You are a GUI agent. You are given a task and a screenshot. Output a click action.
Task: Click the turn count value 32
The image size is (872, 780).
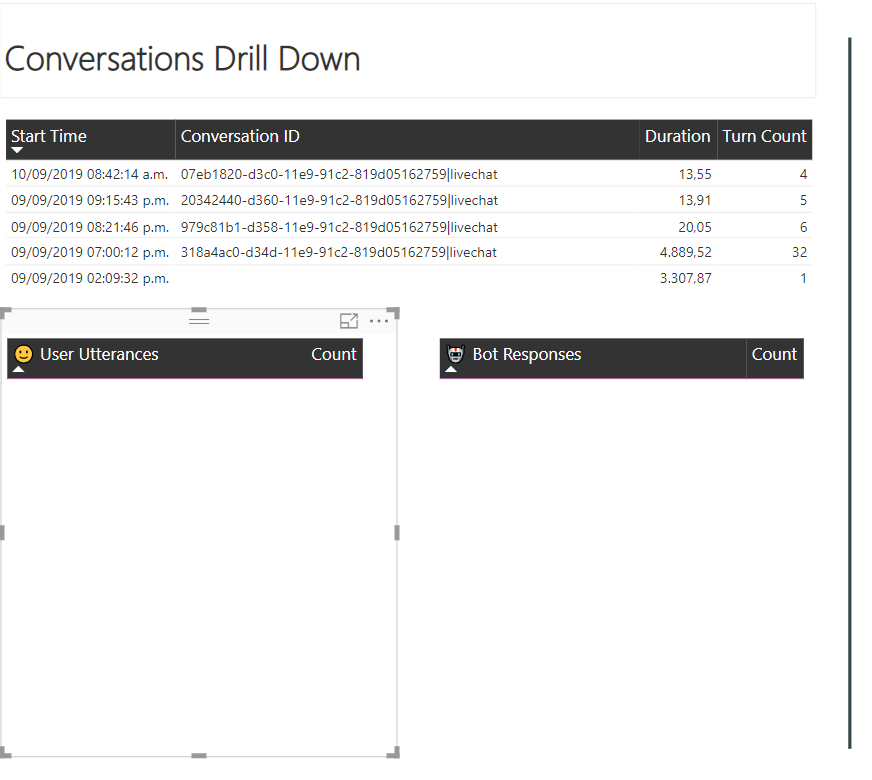pos(799,252)
